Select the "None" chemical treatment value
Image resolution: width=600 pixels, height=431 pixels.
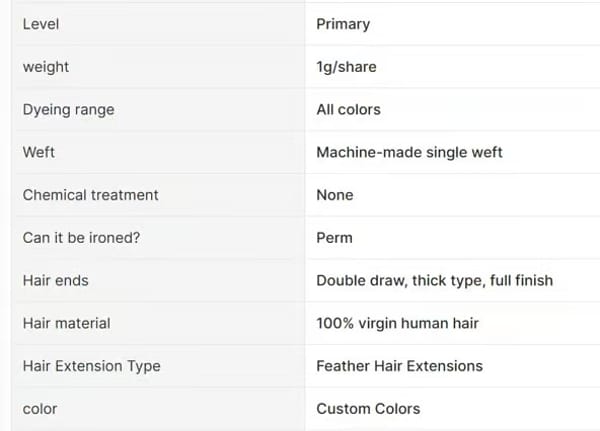click(x=335, y=195)
